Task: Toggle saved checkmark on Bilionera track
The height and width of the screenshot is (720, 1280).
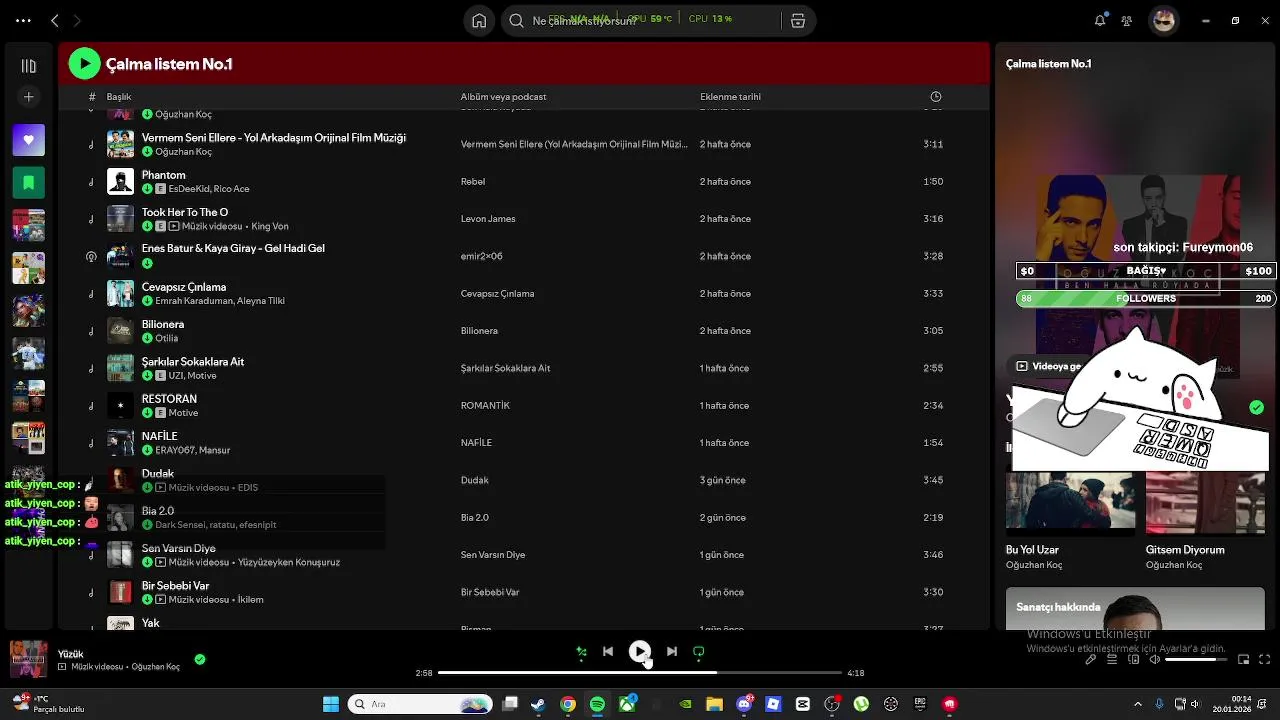Action: 147,338
